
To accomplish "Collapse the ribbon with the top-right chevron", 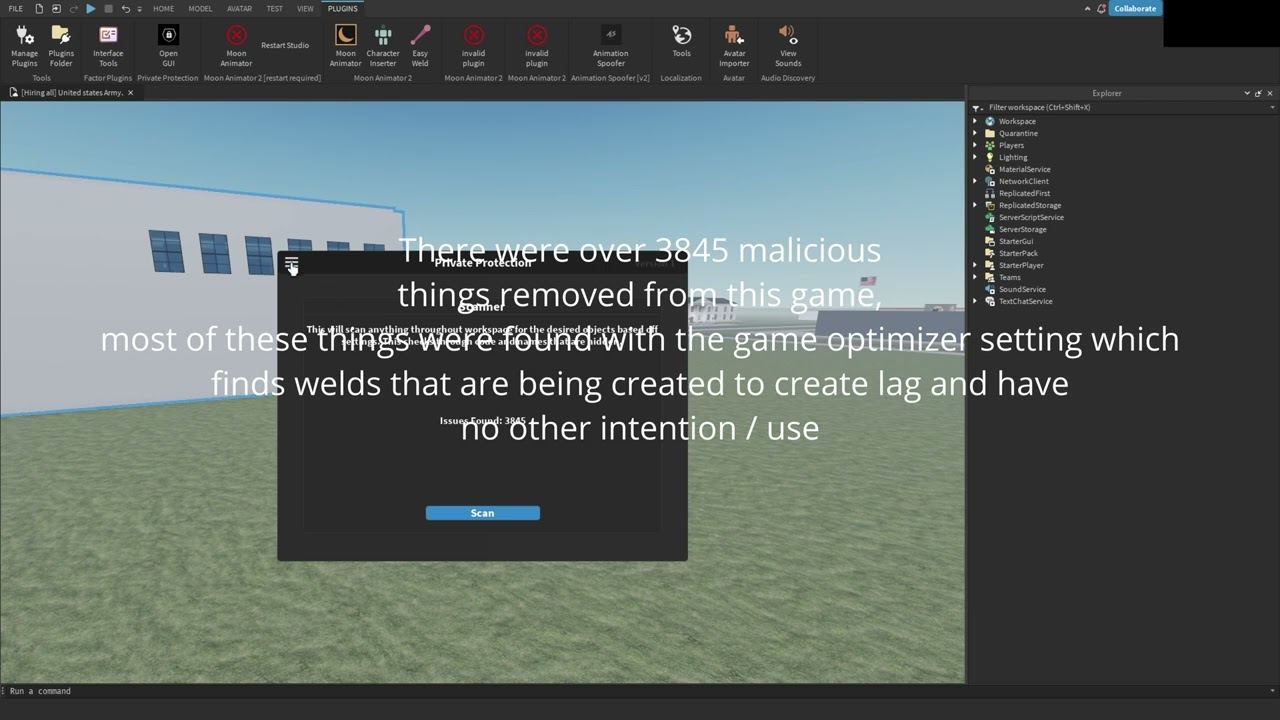I will click(x=1087, y=8).
